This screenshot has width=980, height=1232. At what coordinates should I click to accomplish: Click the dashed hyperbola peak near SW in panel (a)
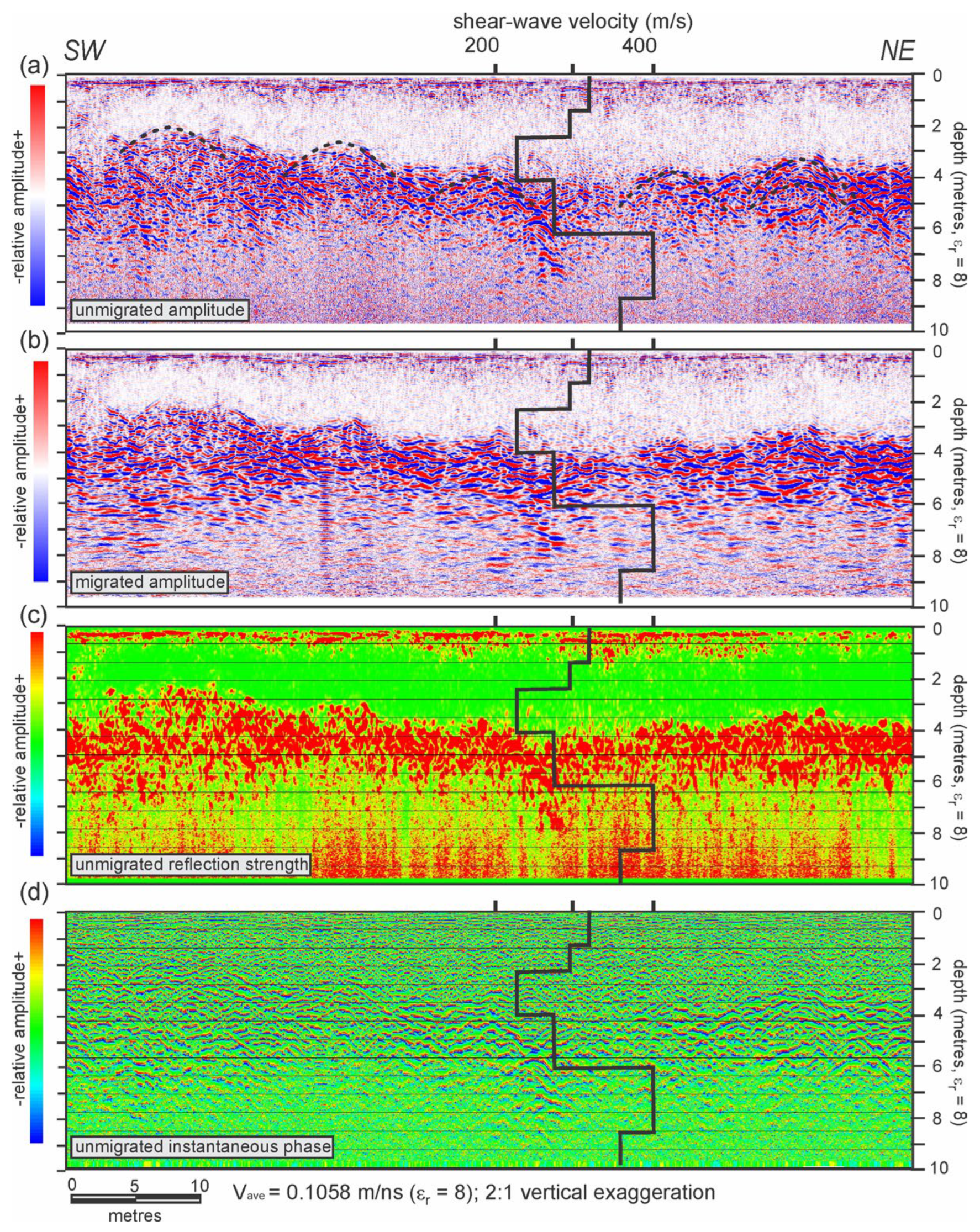(168, 127)
